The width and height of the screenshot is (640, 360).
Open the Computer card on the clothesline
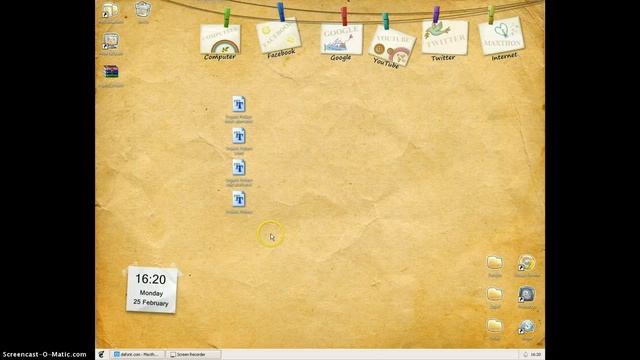click(x=220, y=39)
